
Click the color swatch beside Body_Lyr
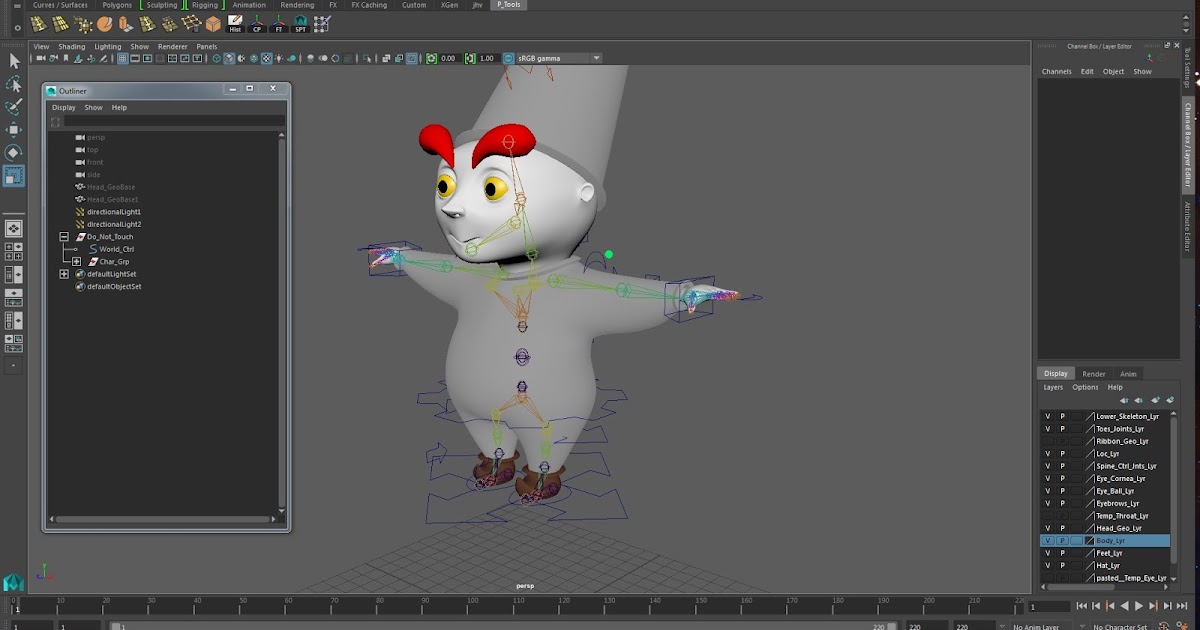click(x=1090, y=540)
